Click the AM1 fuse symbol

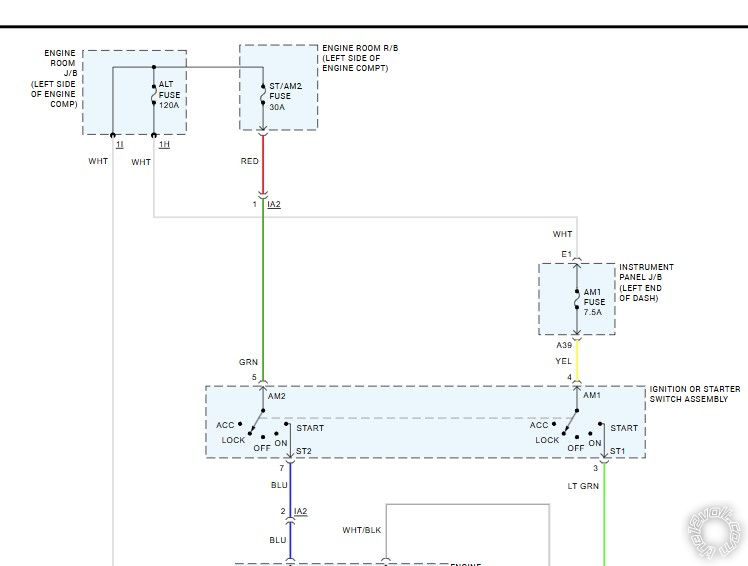click(577, 299)
